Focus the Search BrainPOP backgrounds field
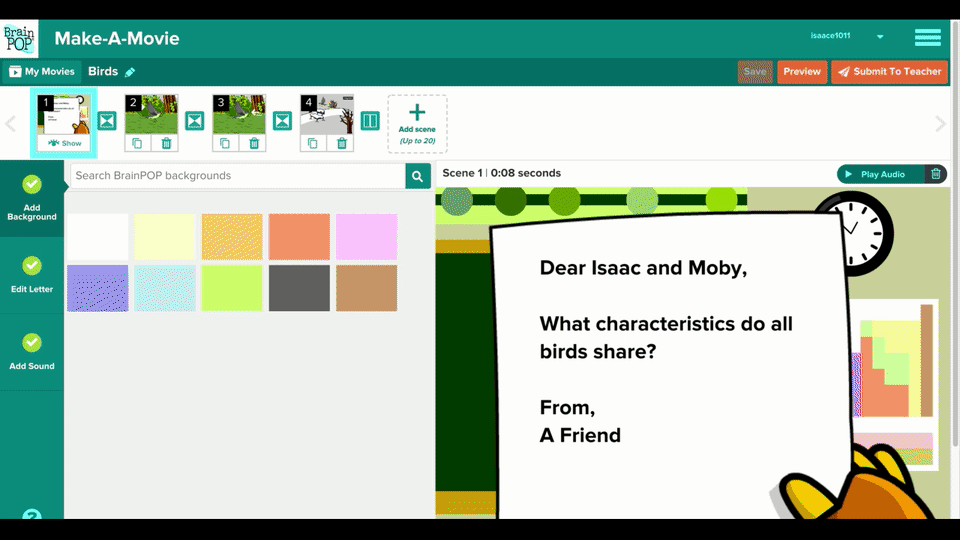Image resolution: width=960 pixels, height=540 pixels. pos(238,176)
